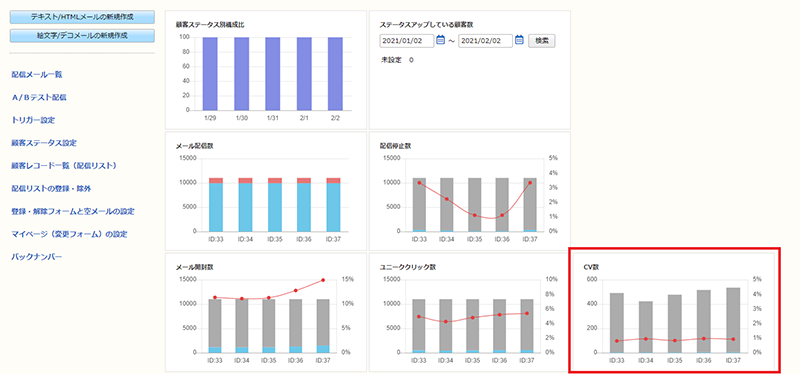Open the 配信メール一覧 link
The width and height of the screenshot is (800, 374).
click(37, 74)
